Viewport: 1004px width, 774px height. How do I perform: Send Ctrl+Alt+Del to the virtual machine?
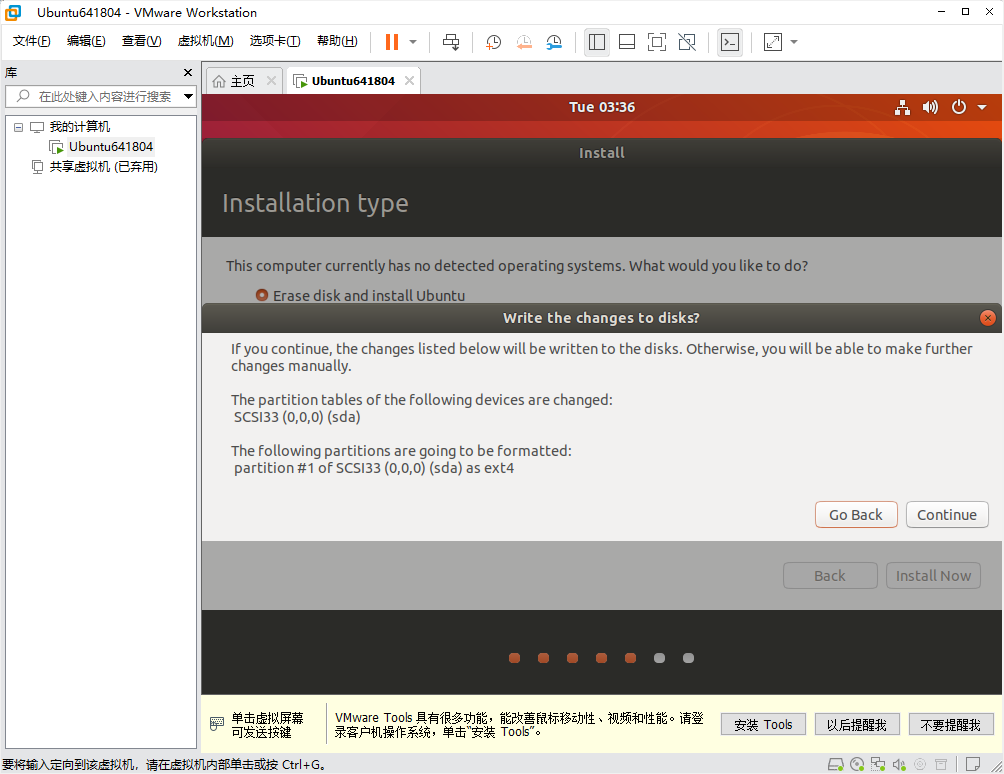click(451, 41)
